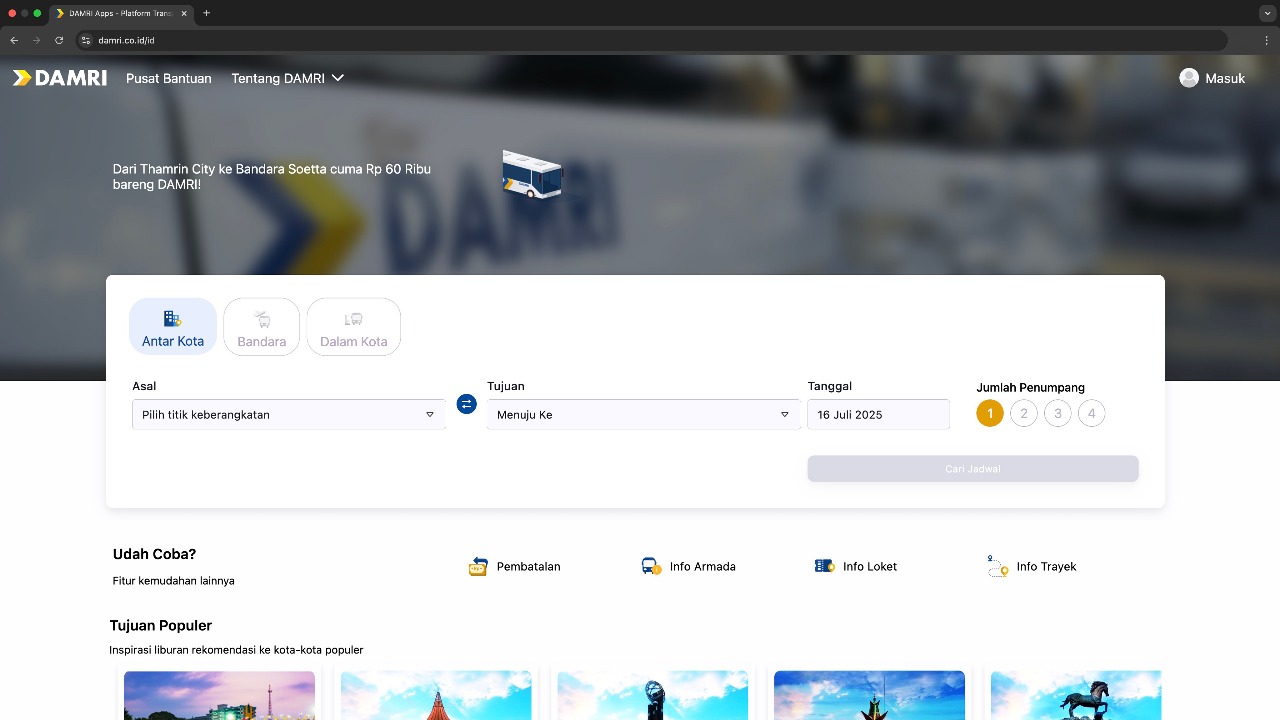Click the address bar showing damri.co.id/id
The image size is (1280, 720).
[652, 40]
